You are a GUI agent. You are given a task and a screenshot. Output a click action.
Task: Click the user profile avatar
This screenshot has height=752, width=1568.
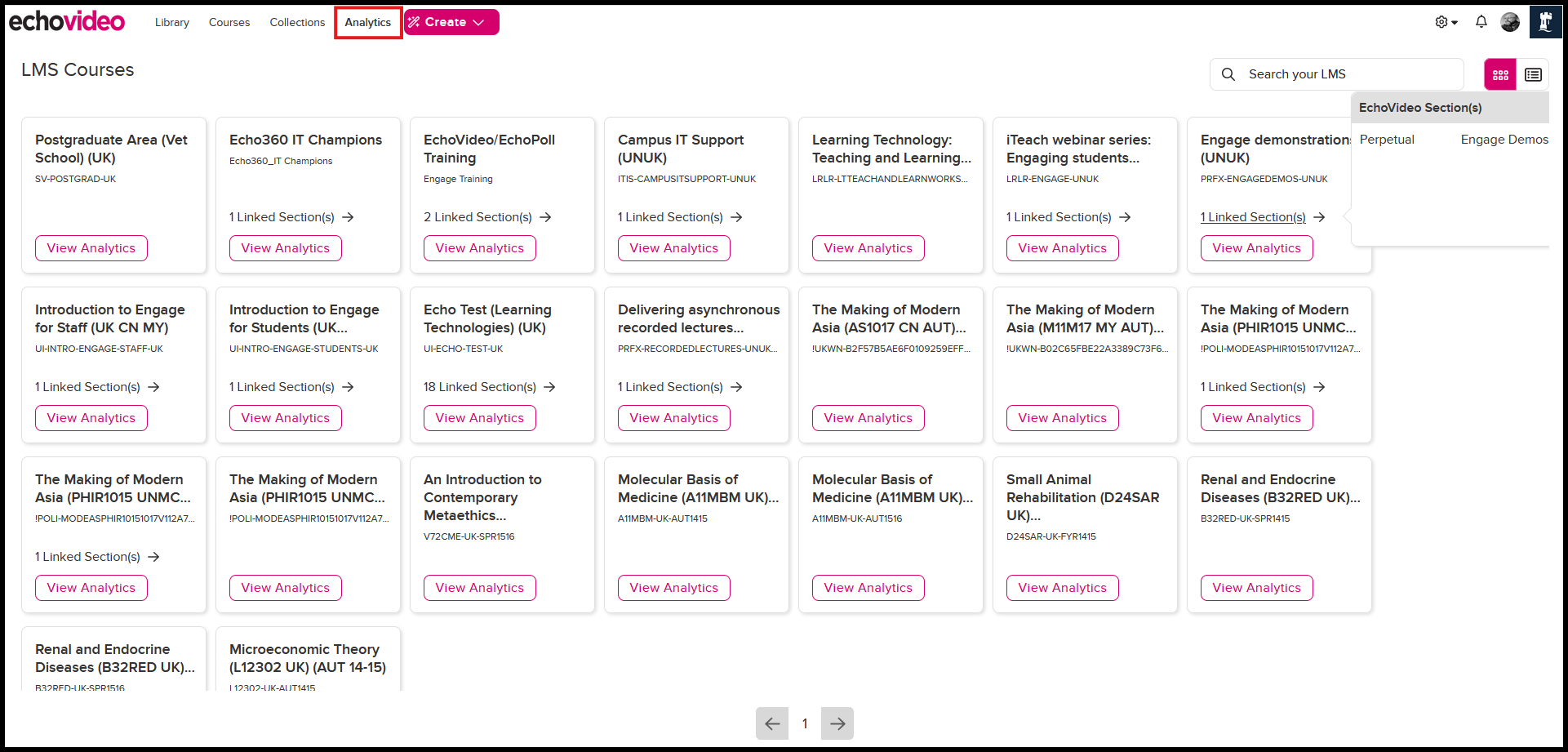click(x=1509, y=22)
